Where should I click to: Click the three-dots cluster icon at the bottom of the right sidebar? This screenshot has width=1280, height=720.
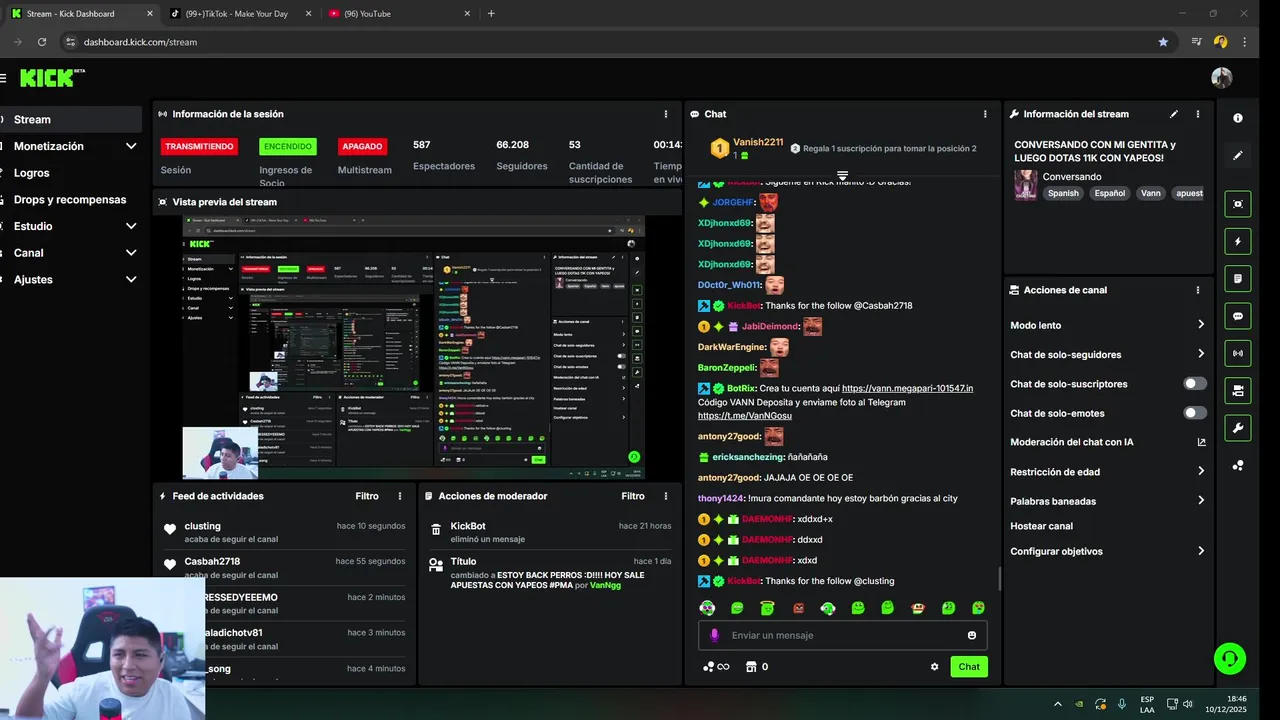click(1238, 465)
